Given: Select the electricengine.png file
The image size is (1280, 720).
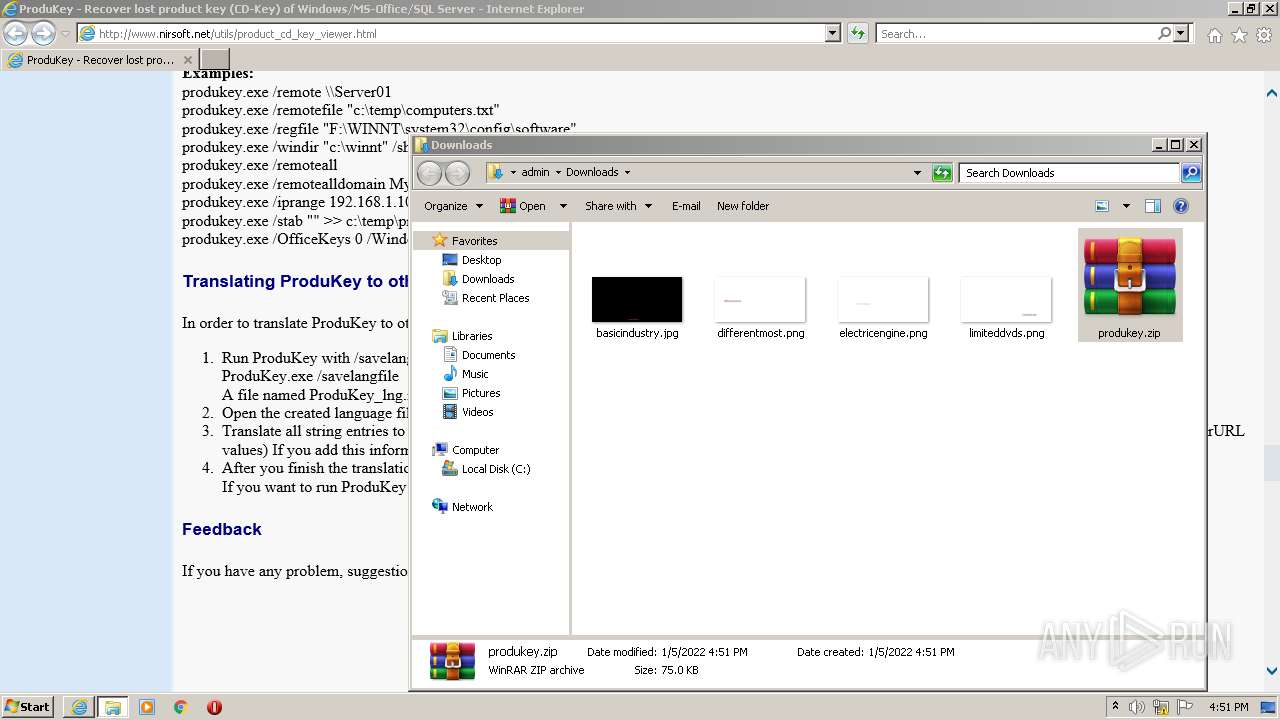Looking at the screenshot, I should coord(883,309).
